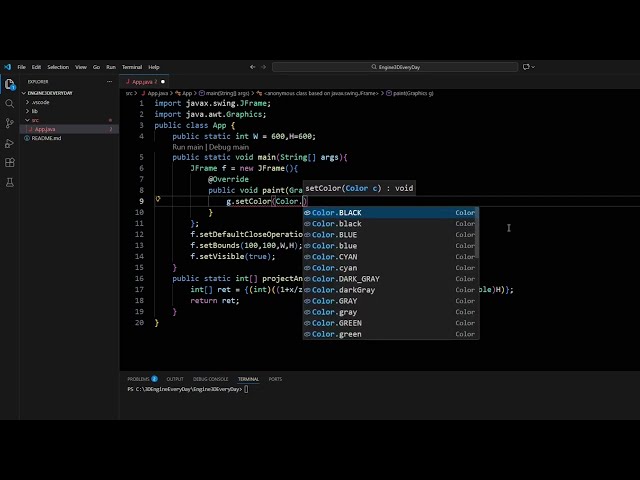Switch to the Terminal panel tab
640x480 pixels.
248,379
